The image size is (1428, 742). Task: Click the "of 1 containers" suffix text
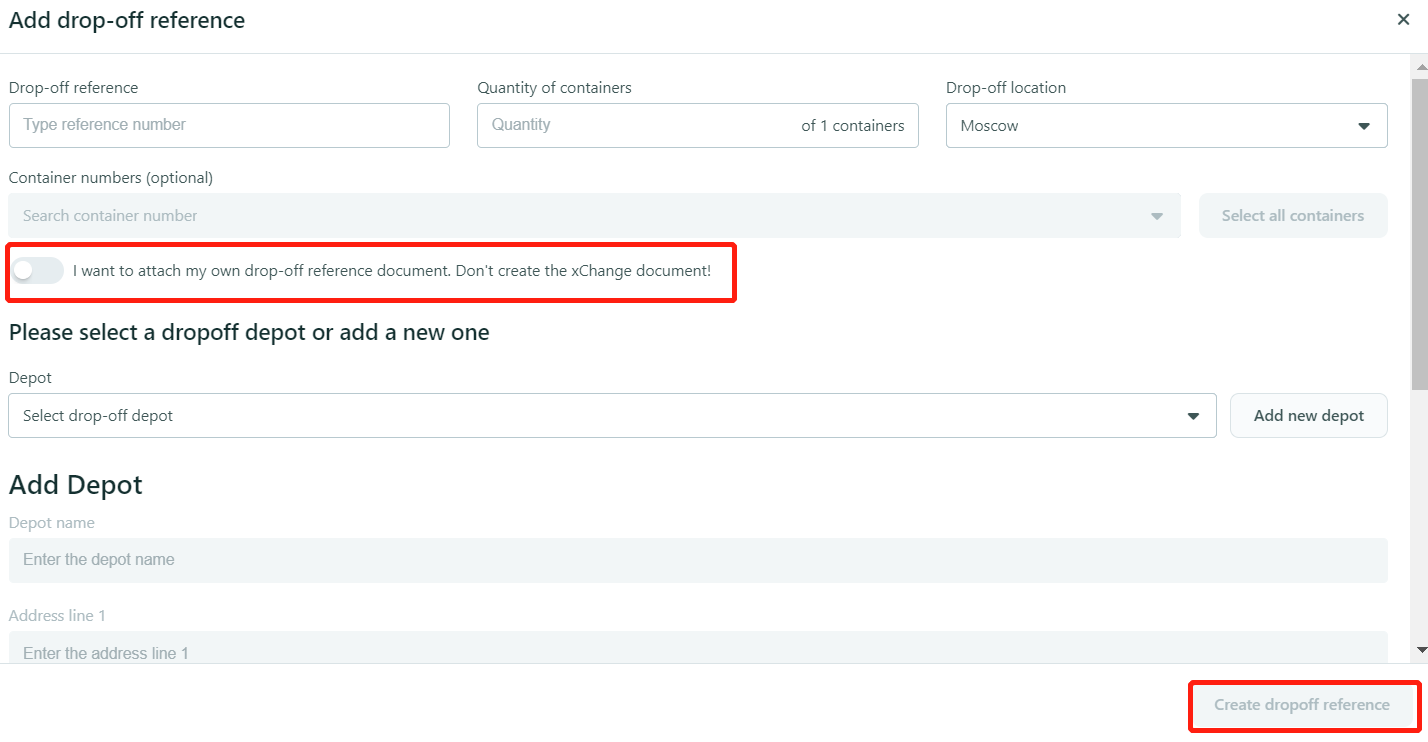(x=852, y=126)
